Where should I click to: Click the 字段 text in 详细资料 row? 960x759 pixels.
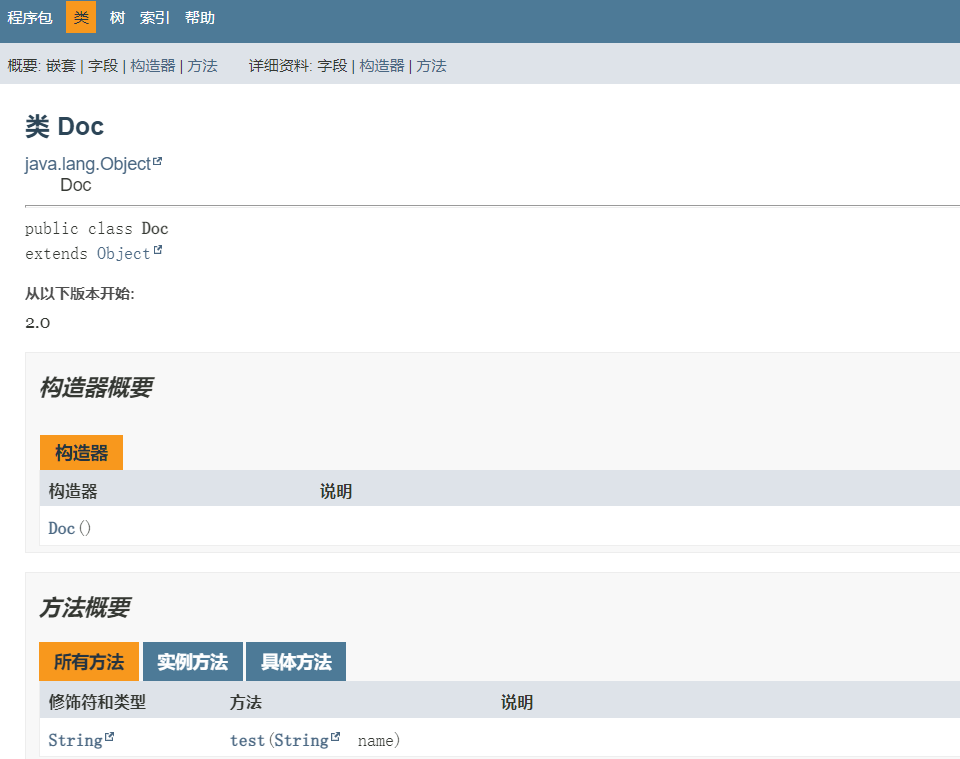(x=332, y=65)
